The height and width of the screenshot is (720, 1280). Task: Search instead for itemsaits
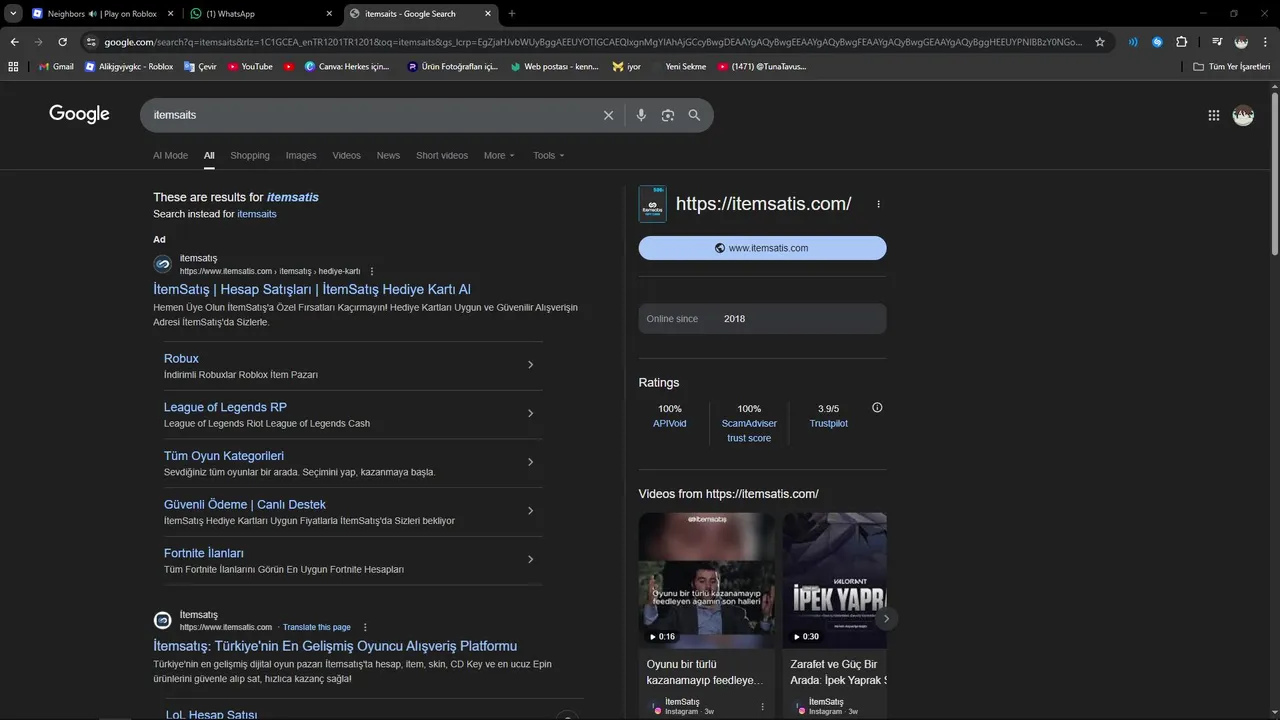(x=257, y=214)
